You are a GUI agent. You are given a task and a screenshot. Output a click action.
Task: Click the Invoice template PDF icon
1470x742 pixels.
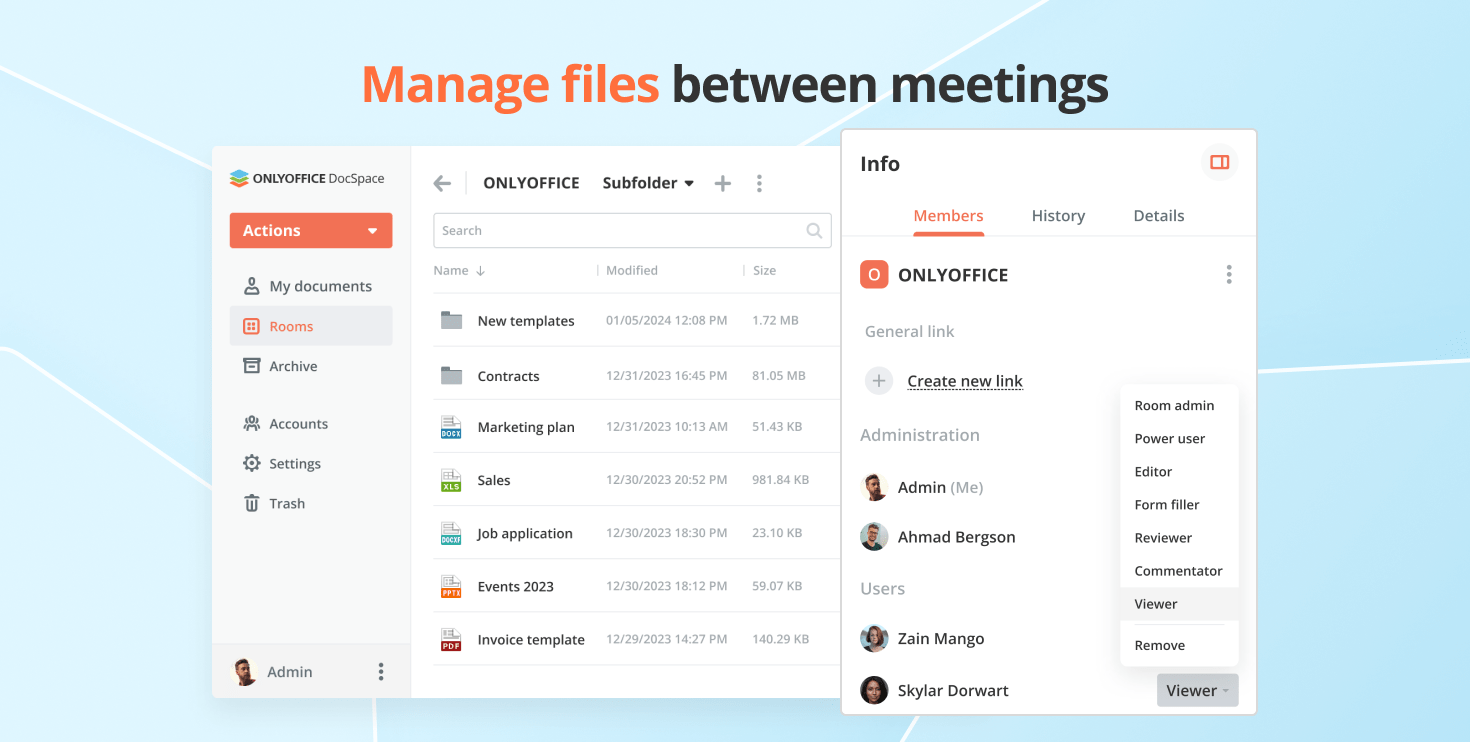pos(451,640)
